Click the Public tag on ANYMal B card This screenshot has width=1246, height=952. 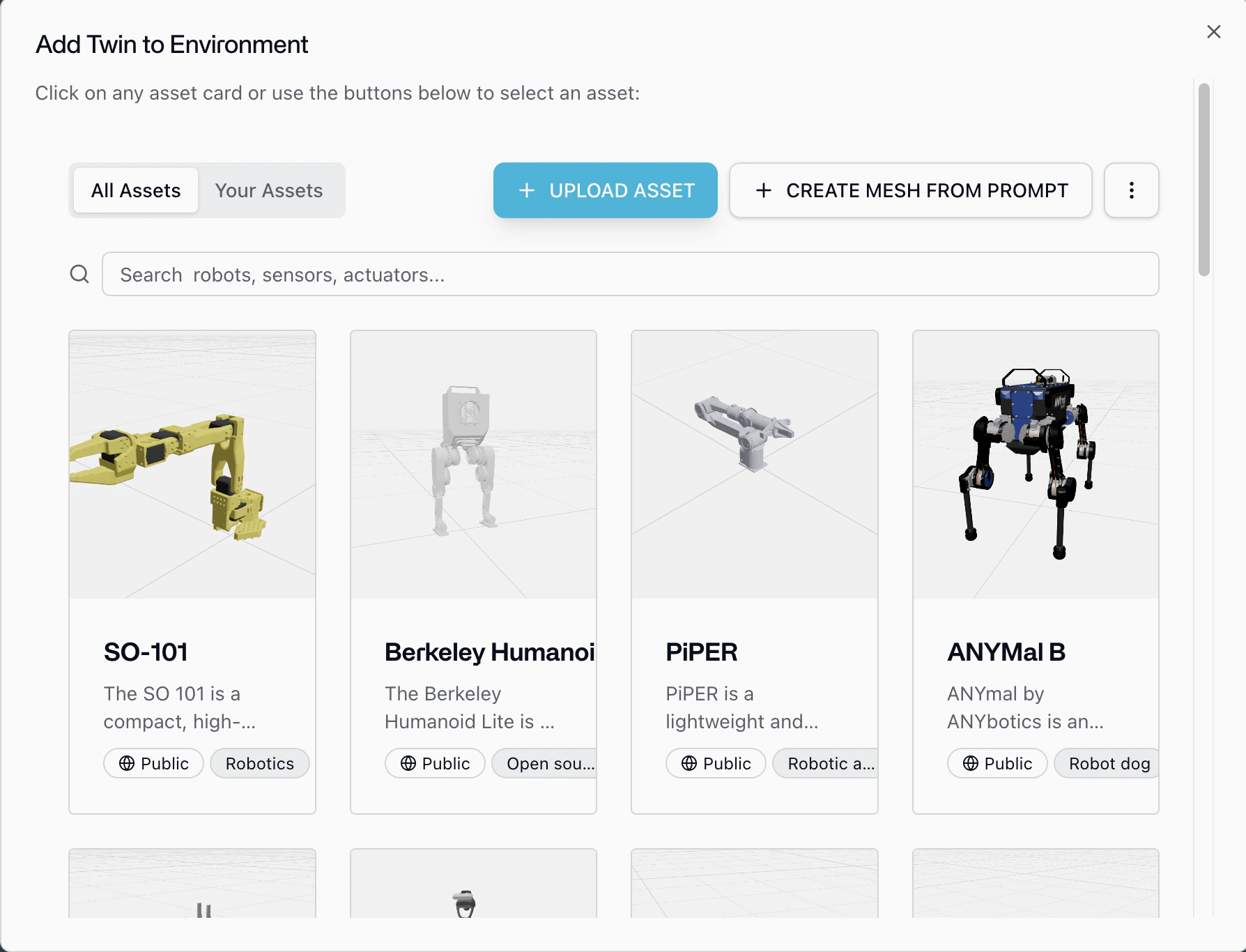click(x=997, y=763)
